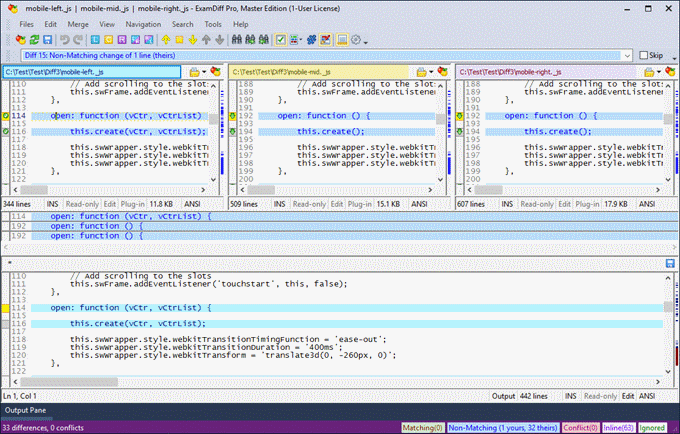Viewport: 680px width, 434px height.
Task: Toggle the checkmark toolbar button
Action: 281,40
